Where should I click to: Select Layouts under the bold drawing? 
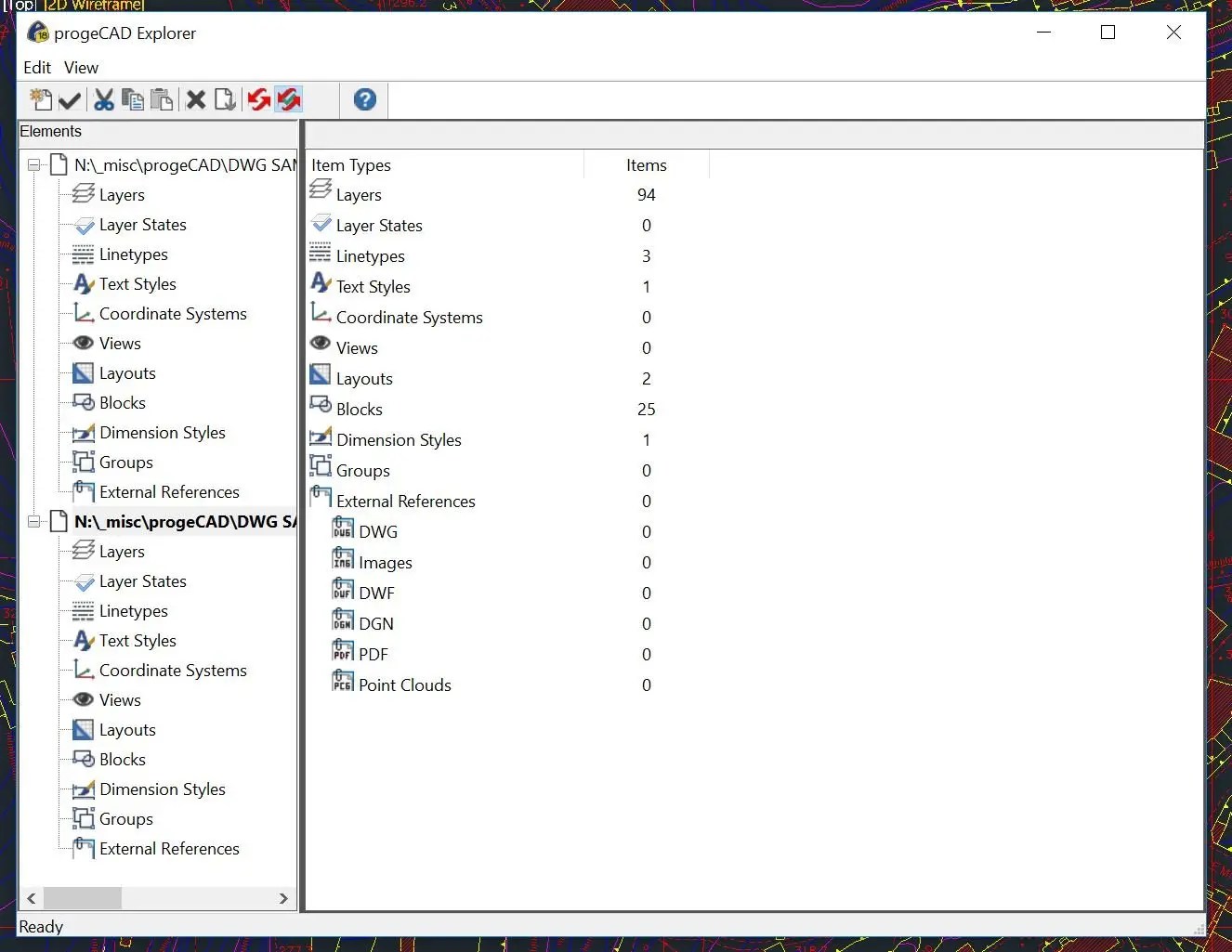(127, 730)
